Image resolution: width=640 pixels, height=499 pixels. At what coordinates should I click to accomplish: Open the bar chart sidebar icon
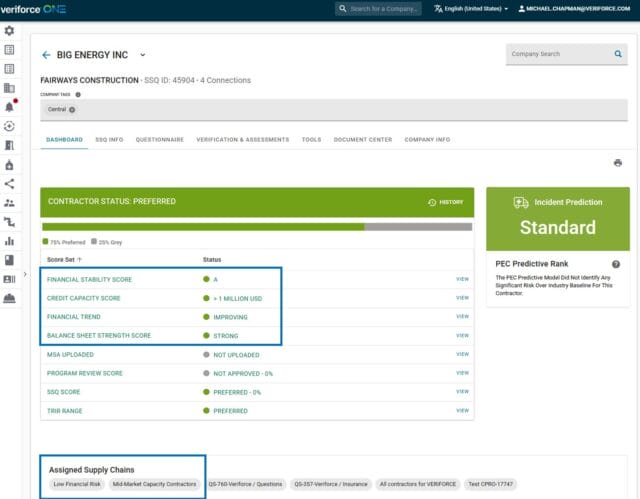tap(9, 241)
